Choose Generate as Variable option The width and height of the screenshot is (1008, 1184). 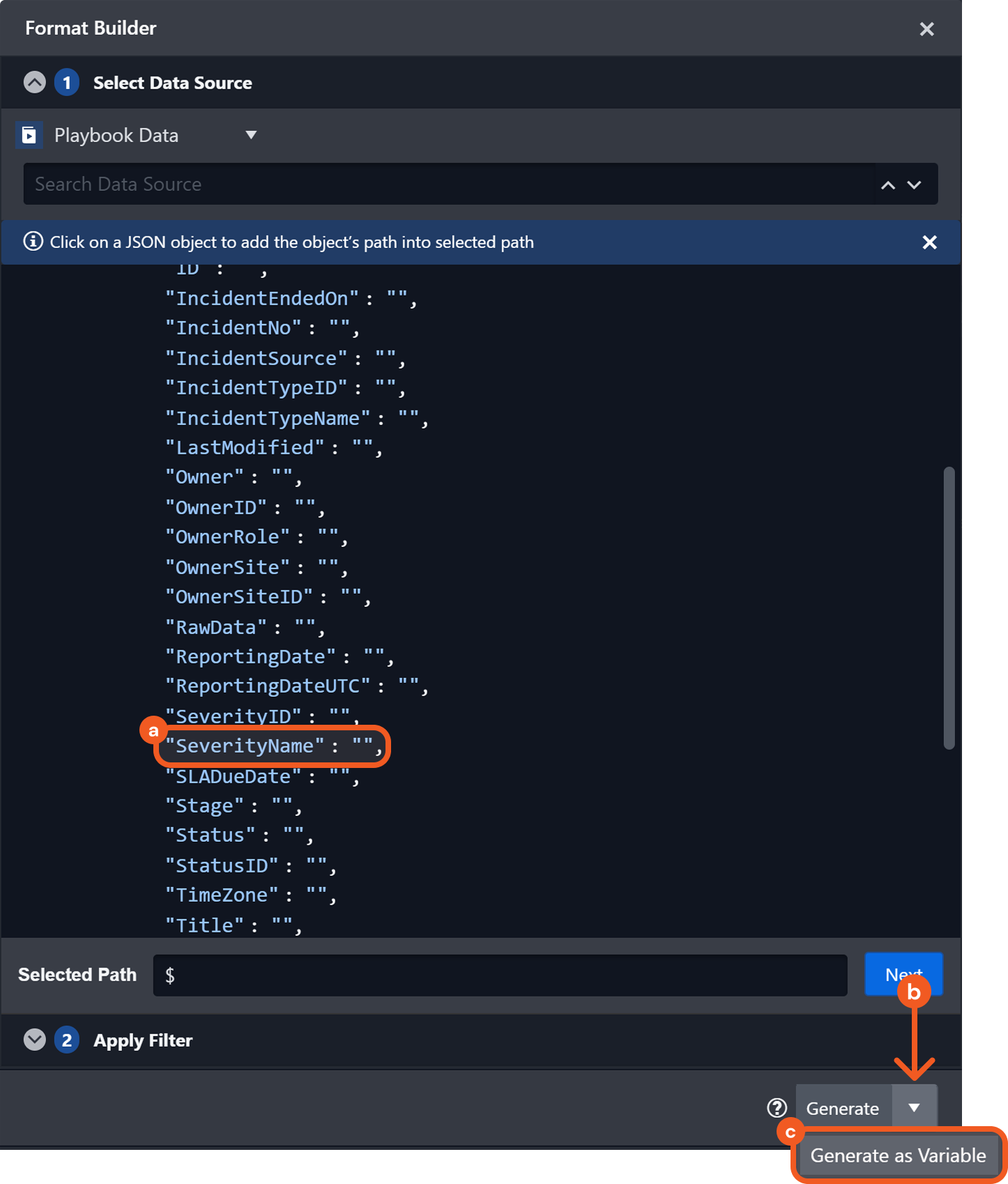[x=898, y=1155]
